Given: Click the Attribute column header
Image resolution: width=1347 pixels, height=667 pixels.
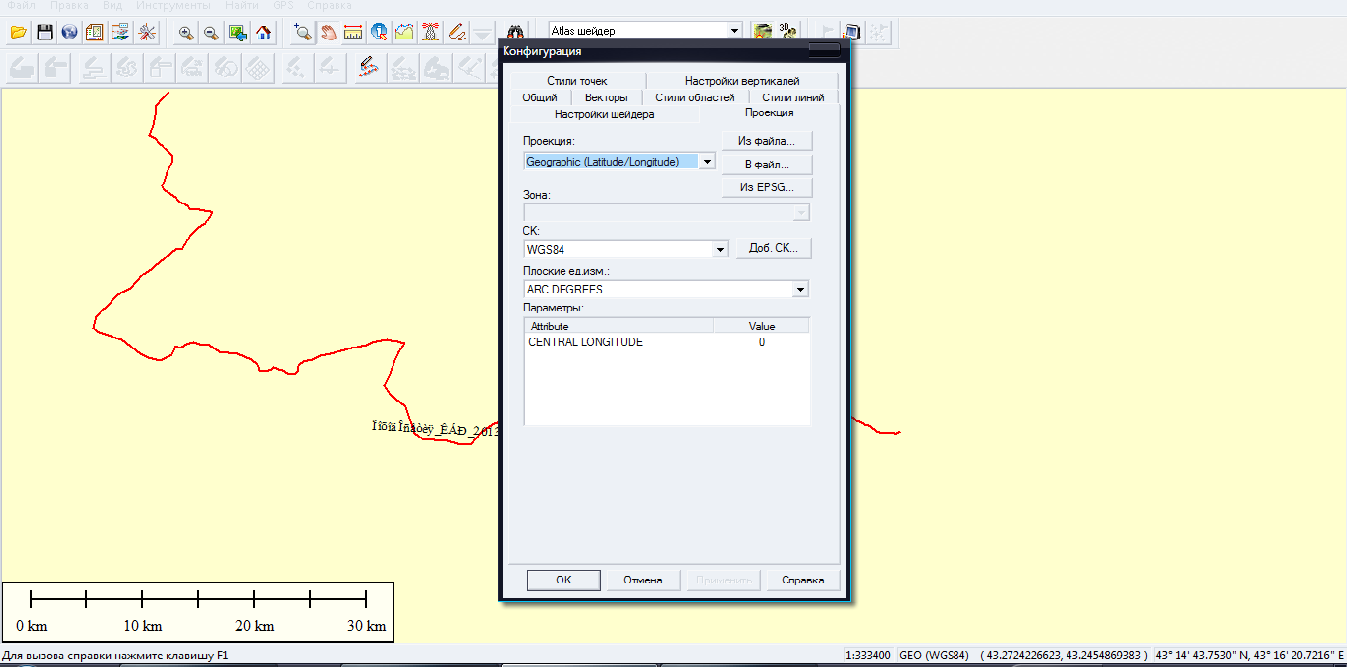Looking at the screenshot, I should tap(619, 326).
